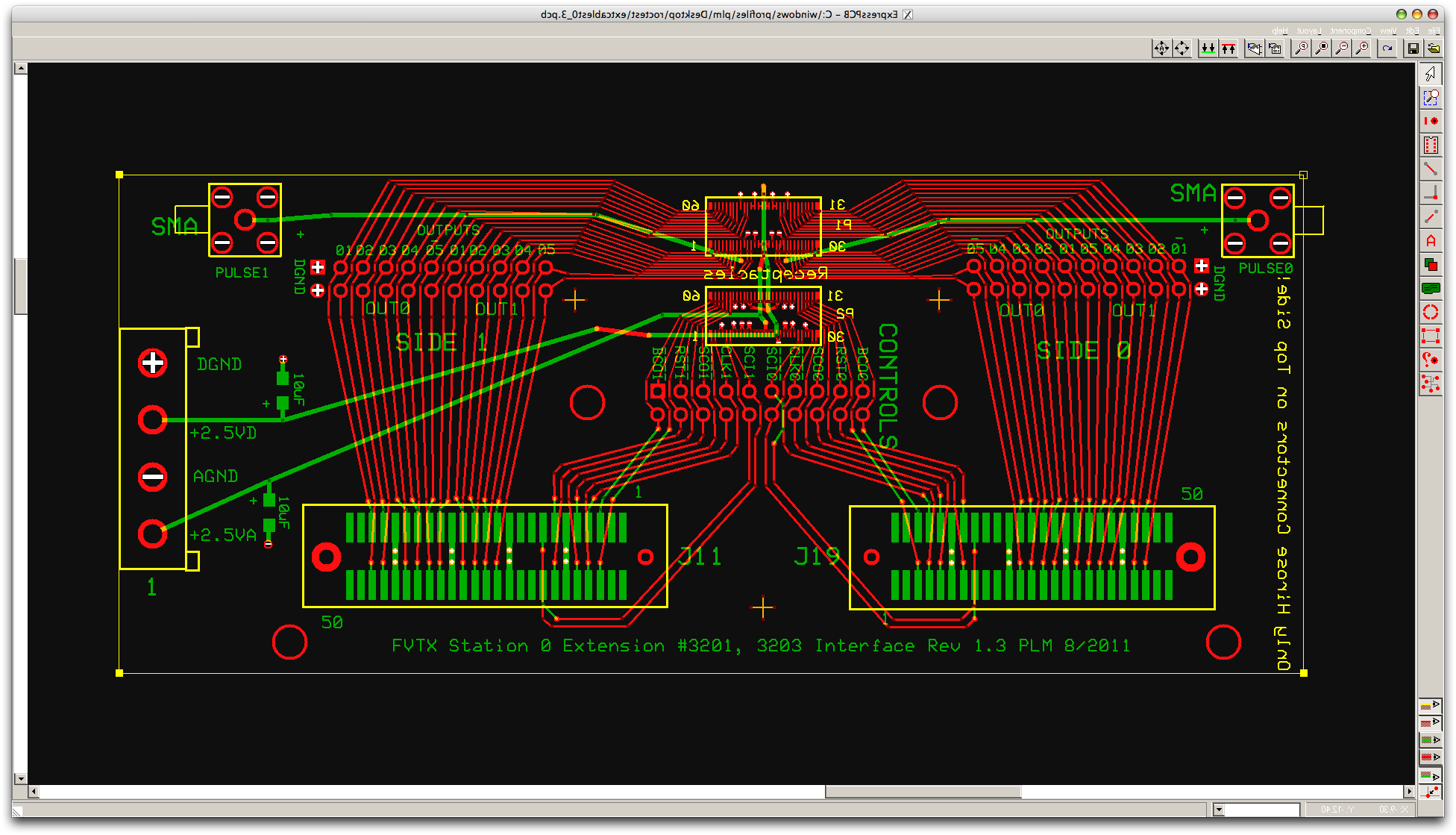The width and height of the screenshot is (1456, 835).
Task: Click the blue Undo arrow icon
Action: click(1387, 49)
